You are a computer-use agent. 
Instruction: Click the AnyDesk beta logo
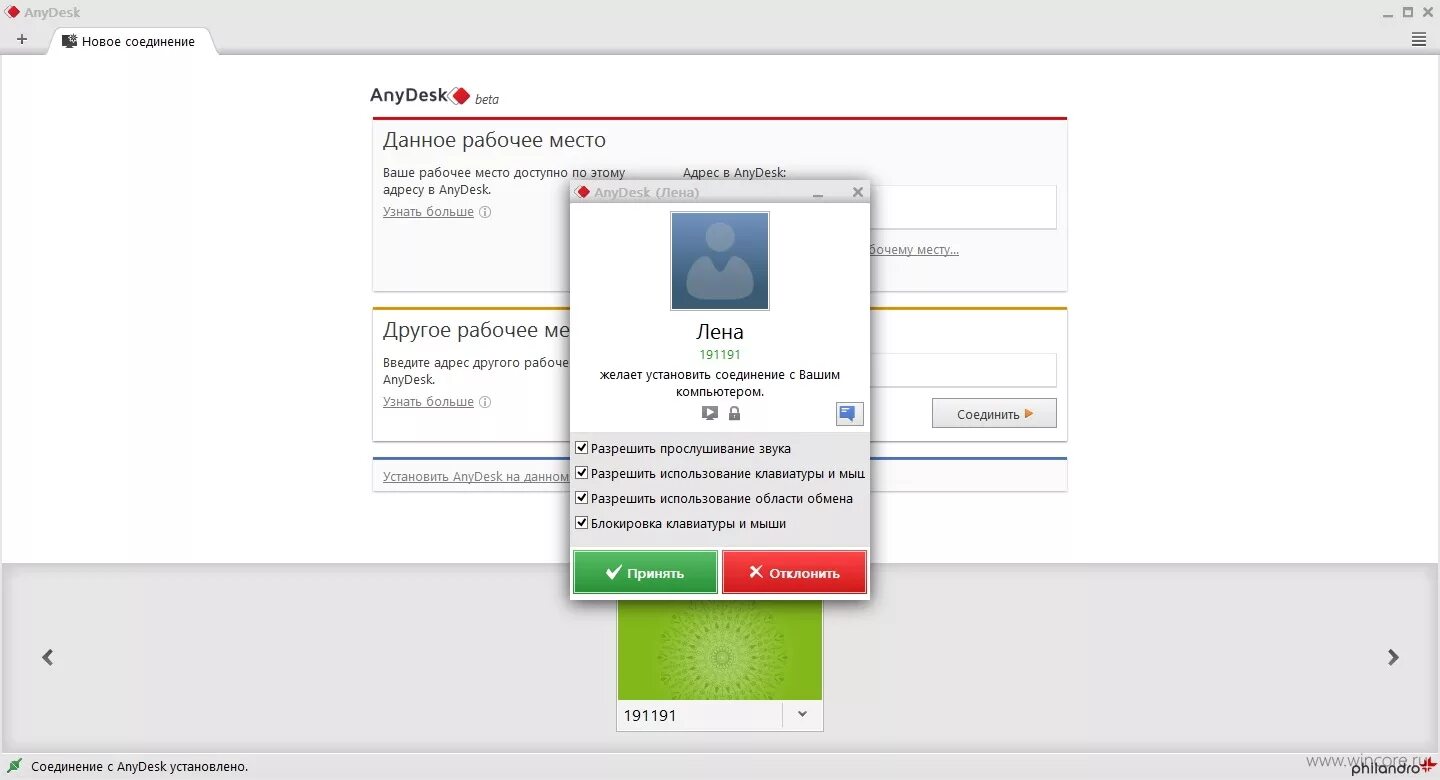(x=434, y=96)
